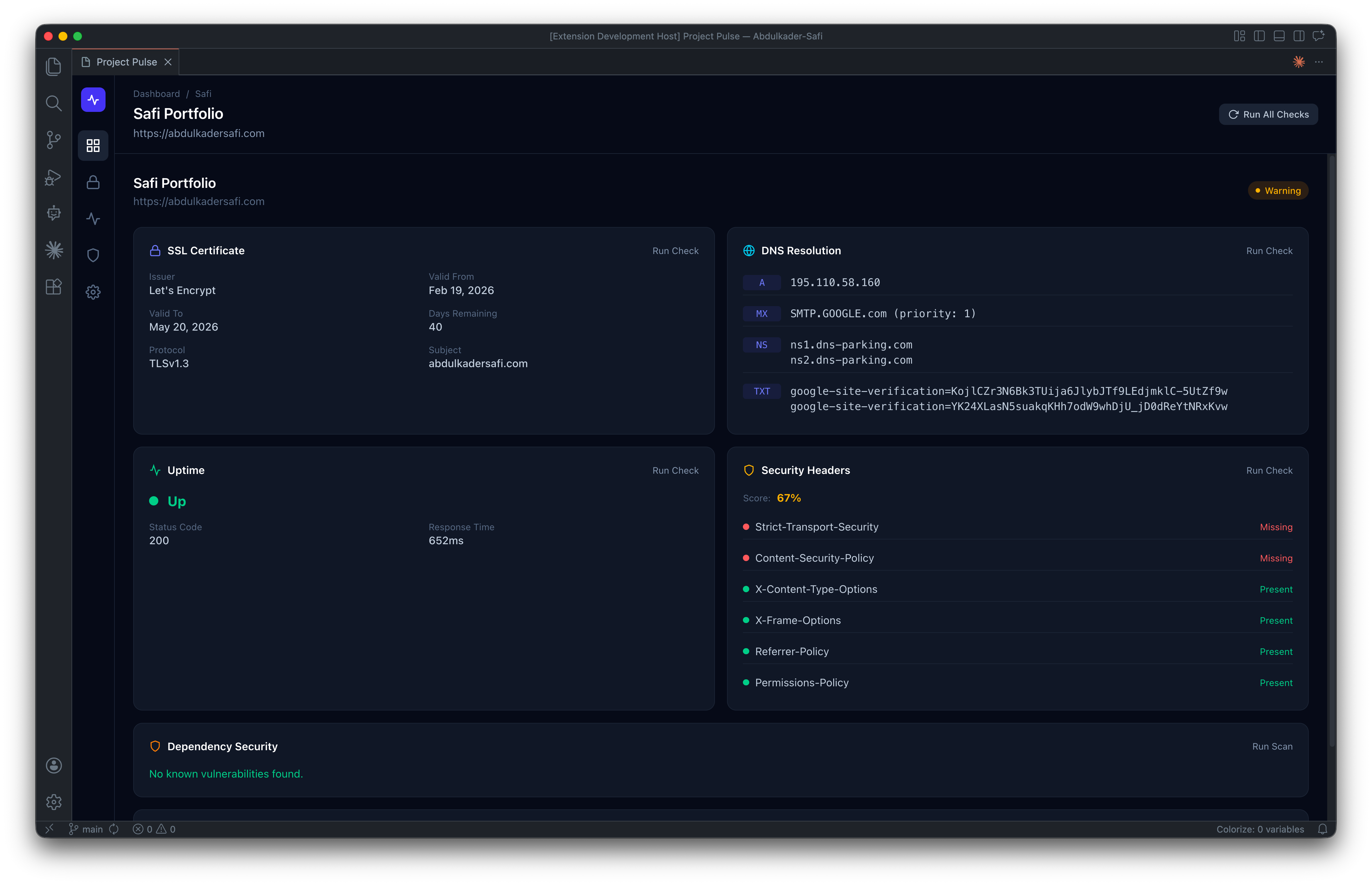Open the SSL lock section in the Pulse sidebar
1372x885 pixels.
click(x=93, y=182)
